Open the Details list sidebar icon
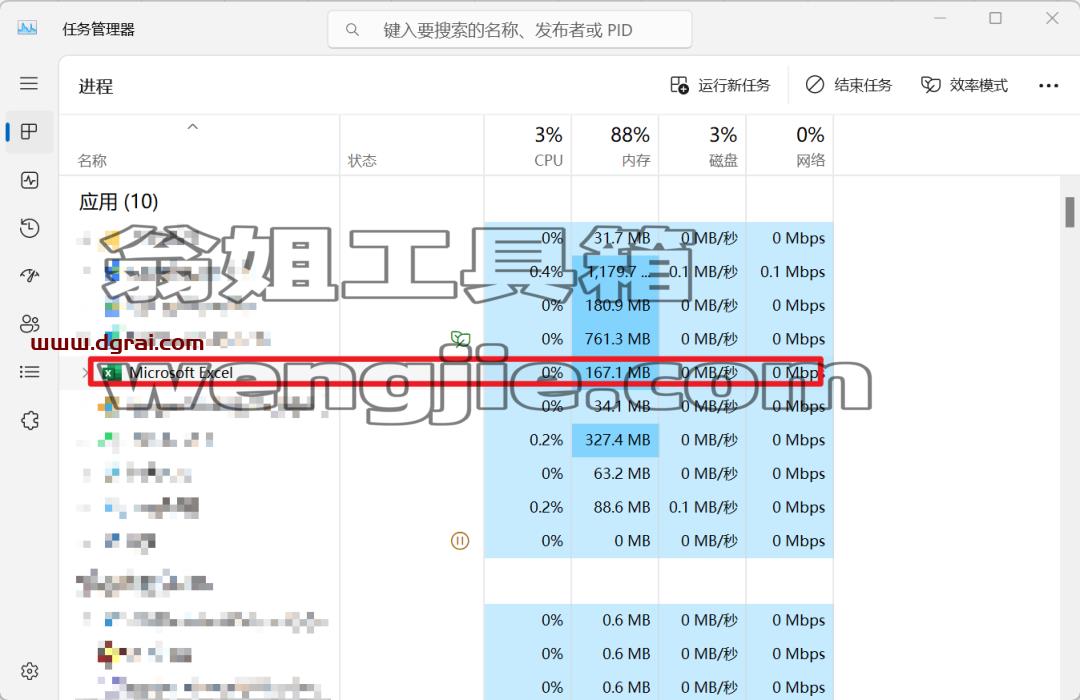 pos(29,372)
